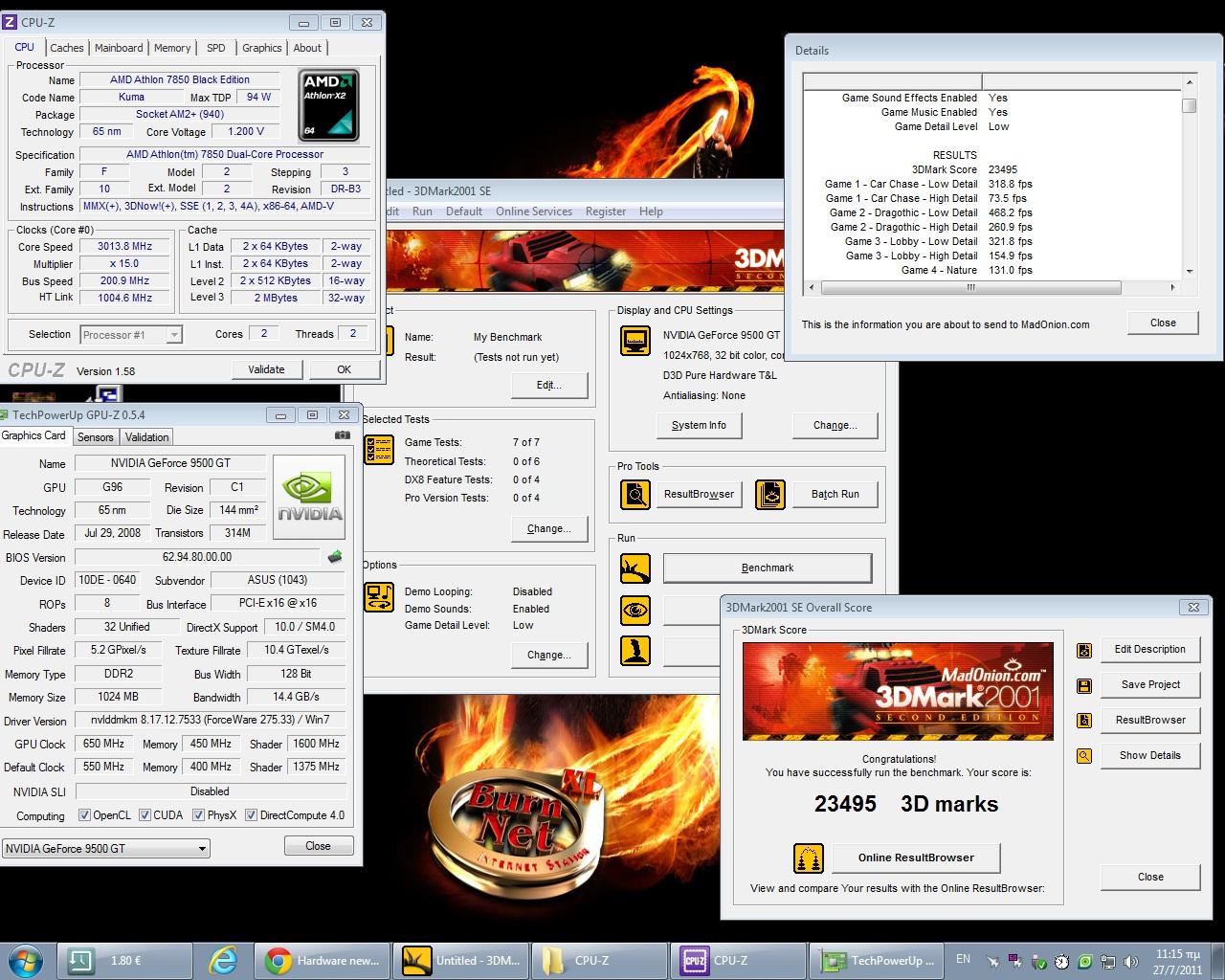Click the eye Demo icon in Run section
The width and height of the screenshot is (1225, 980).
click(635, 610)
